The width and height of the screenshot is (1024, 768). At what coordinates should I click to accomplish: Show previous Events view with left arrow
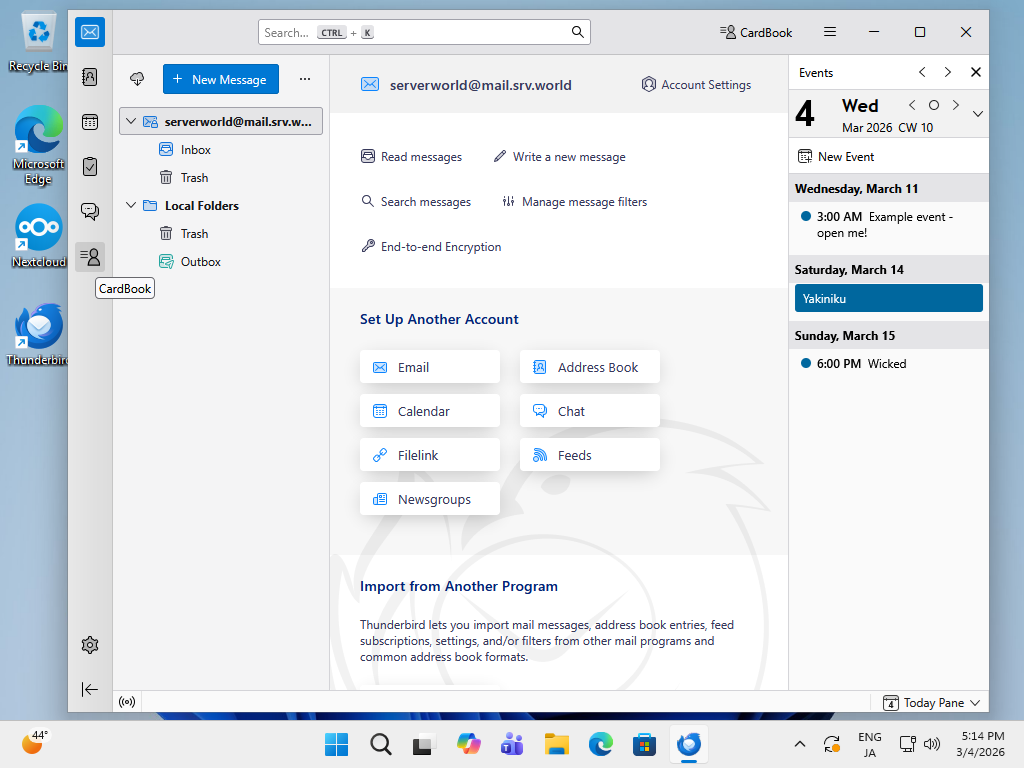click(922, 72)
